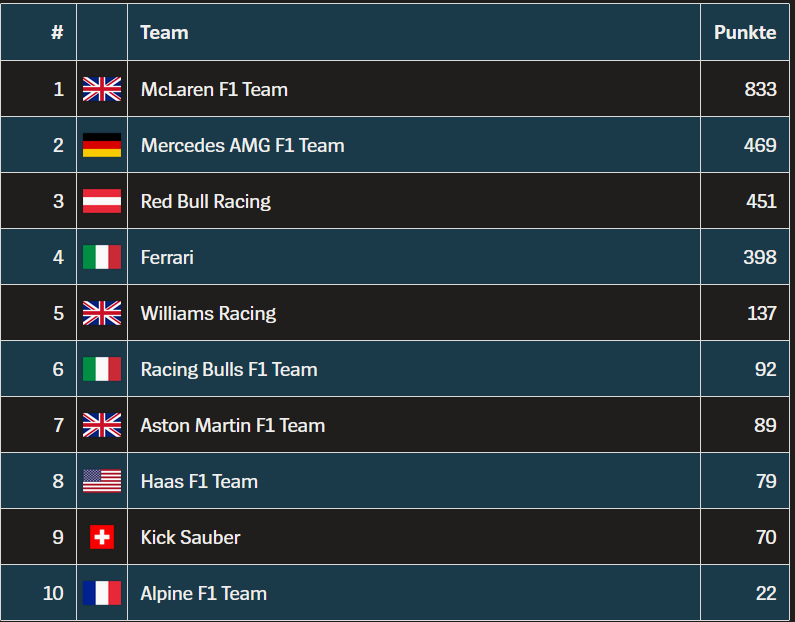Click the UK flag beside McLaren F1 Team
This screenshot has width=795, height=622.
102,89
